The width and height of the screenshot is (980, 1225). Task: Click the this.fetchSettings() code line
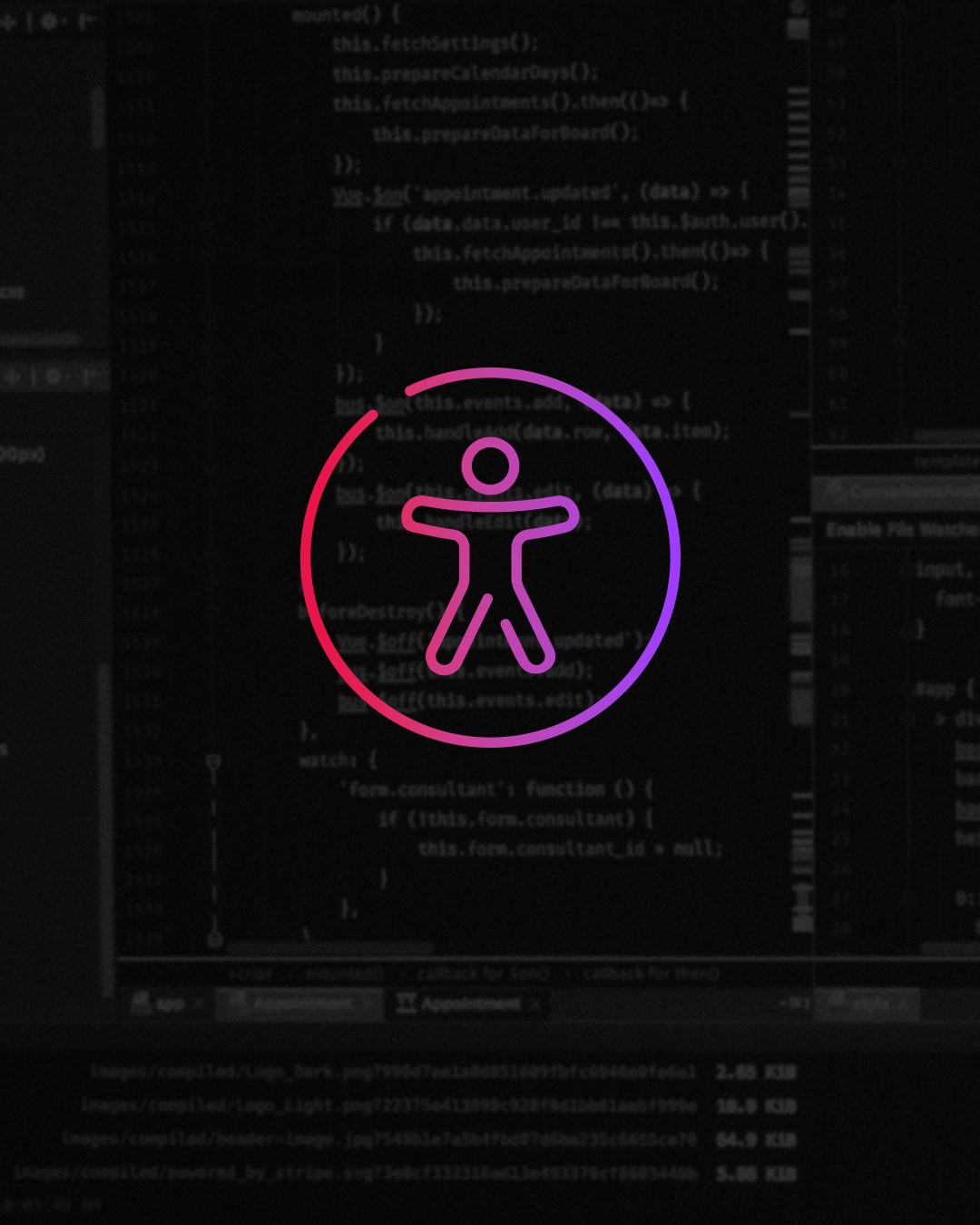(x=435, y=44)
